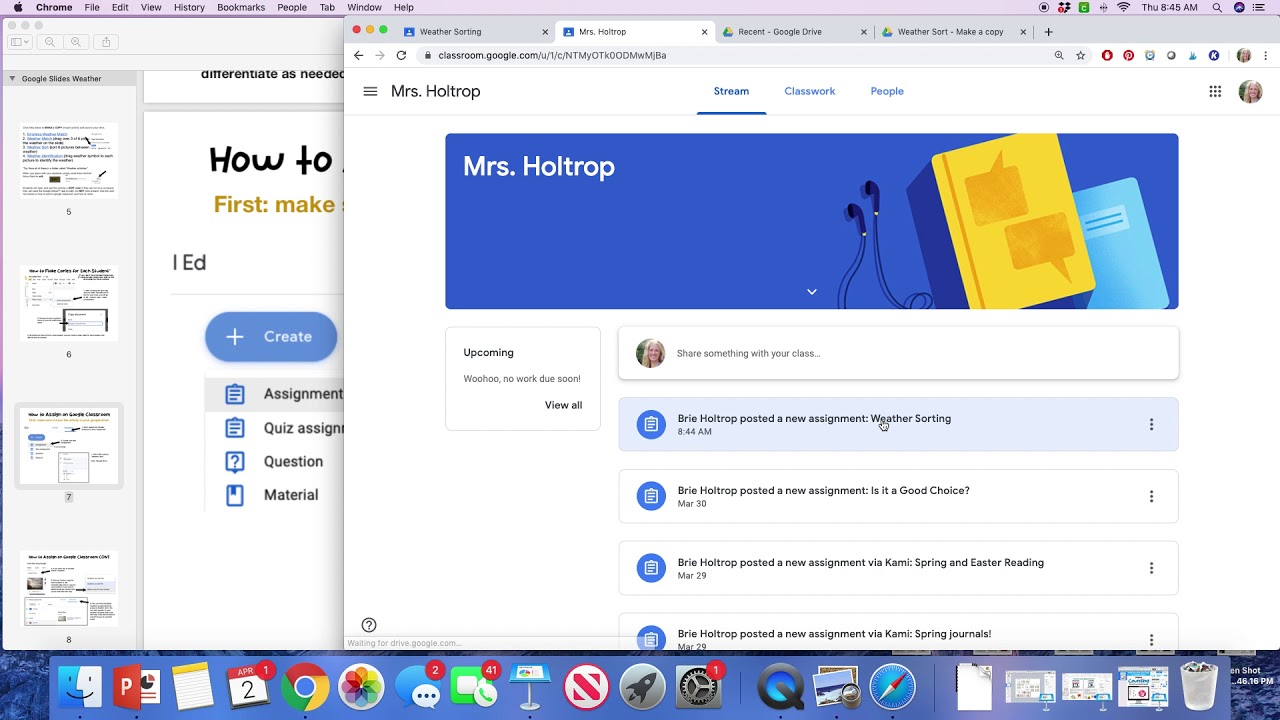Open Siri from the menu bar
This screenshot has width=1280, height=720.
[x=1240, y=7]
